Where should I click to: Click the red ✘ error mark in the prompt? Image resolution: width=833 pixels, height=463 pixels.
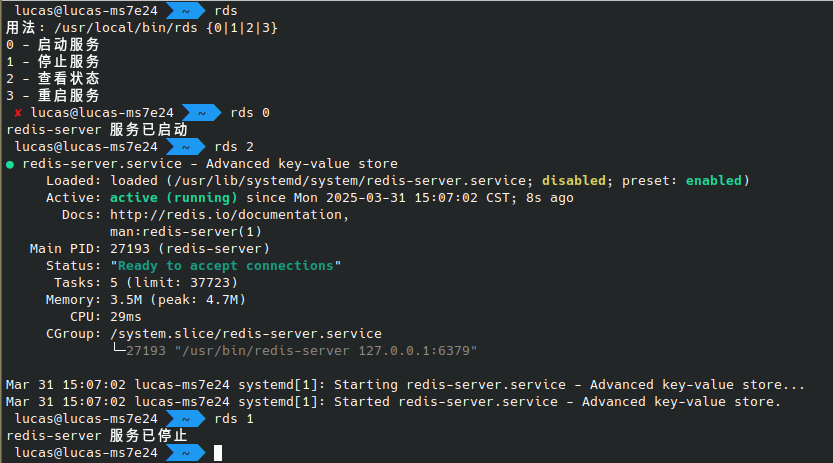click(18, 113)
